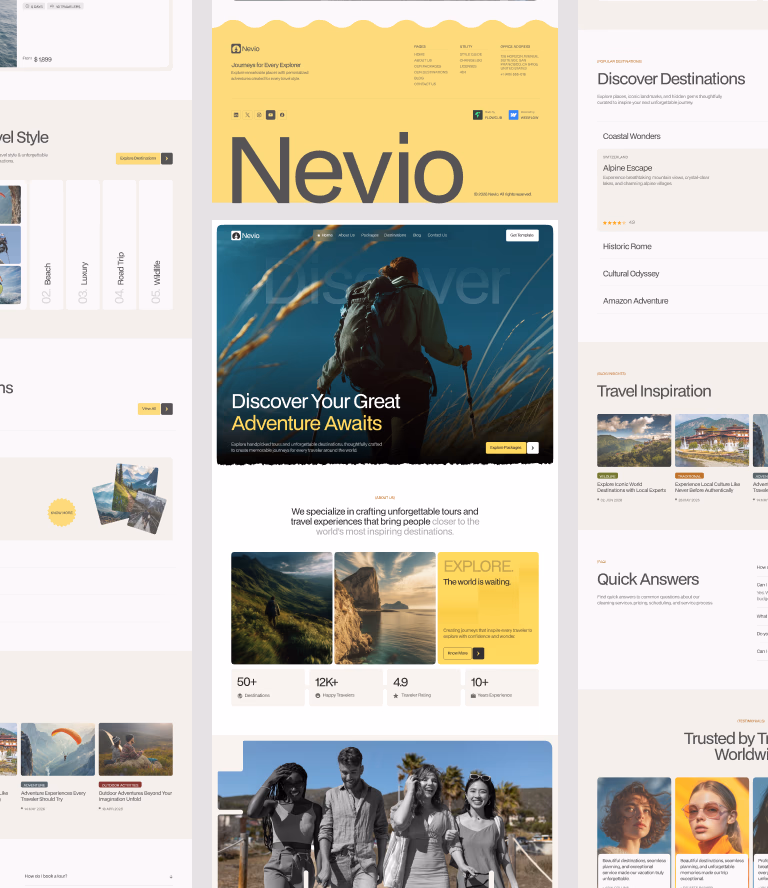The image size is (768, 888).
Task: Click the hiker-on-hillside image in About section
Action: click(x=281, y=608)
